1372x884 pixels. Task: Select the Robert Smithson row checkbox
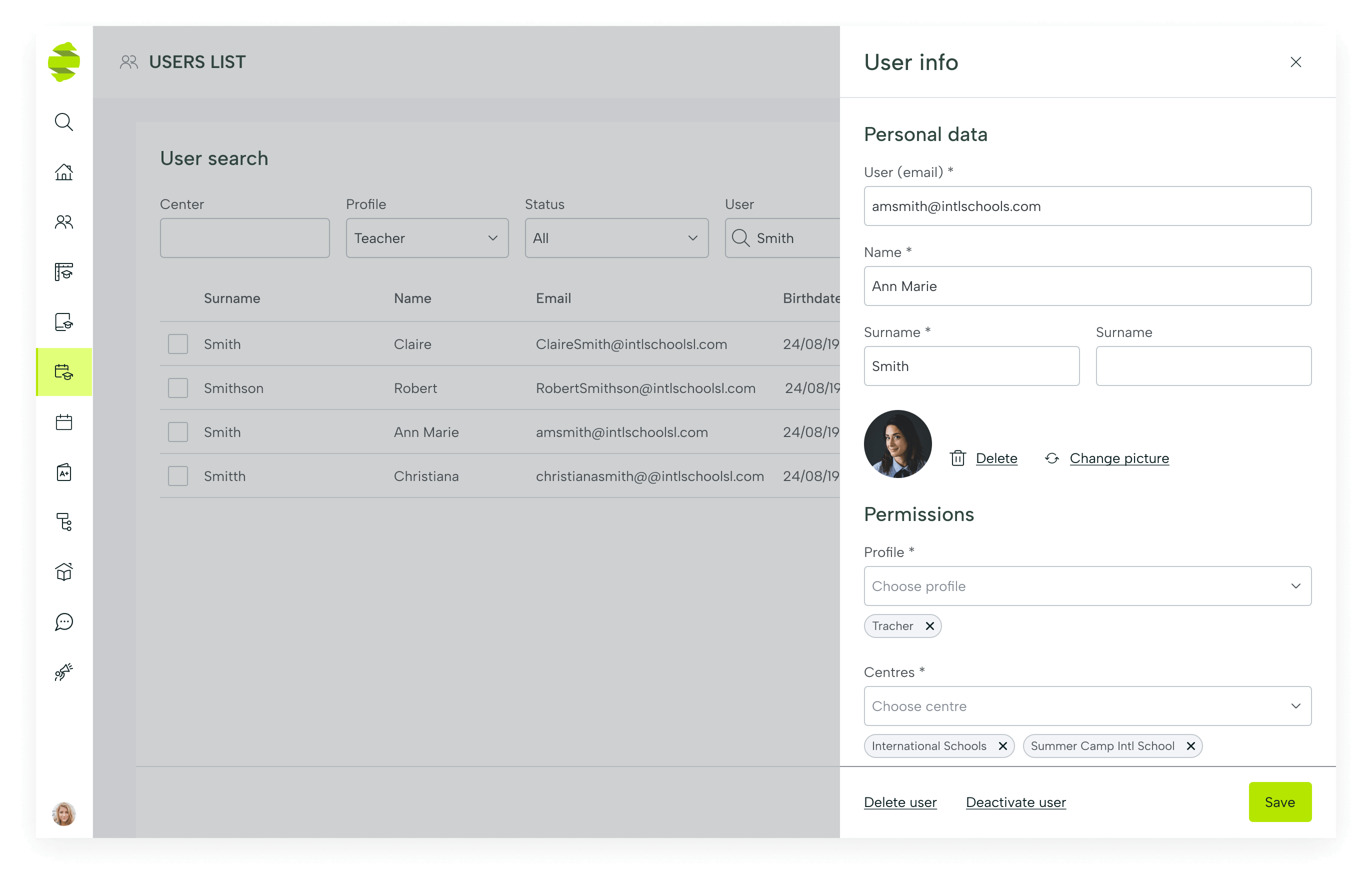(x=178, y=388)
